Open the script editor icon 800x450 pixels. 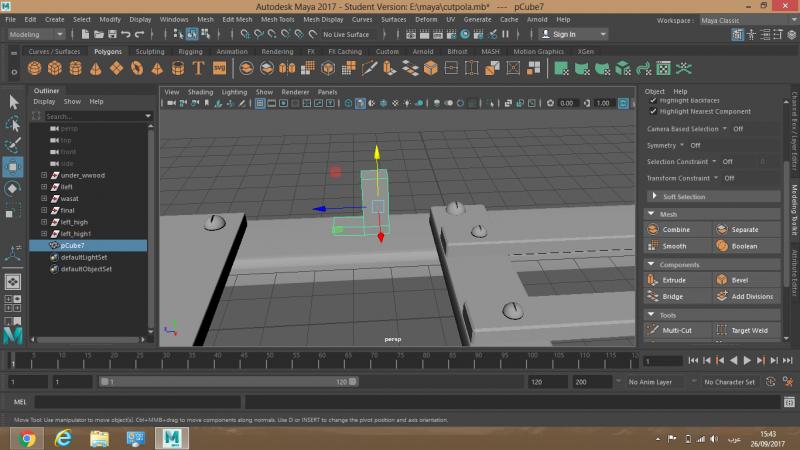pyautogui.click(x=789, y=402)
